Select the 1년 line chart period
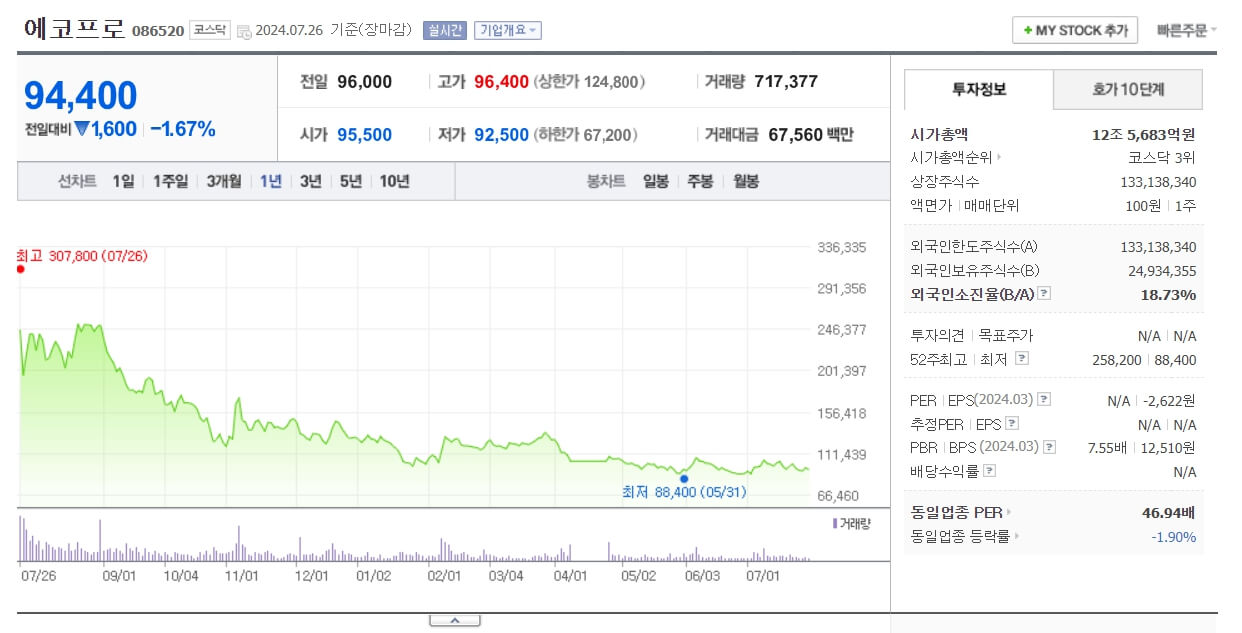 pyautogui.click(x=270, y=181)
